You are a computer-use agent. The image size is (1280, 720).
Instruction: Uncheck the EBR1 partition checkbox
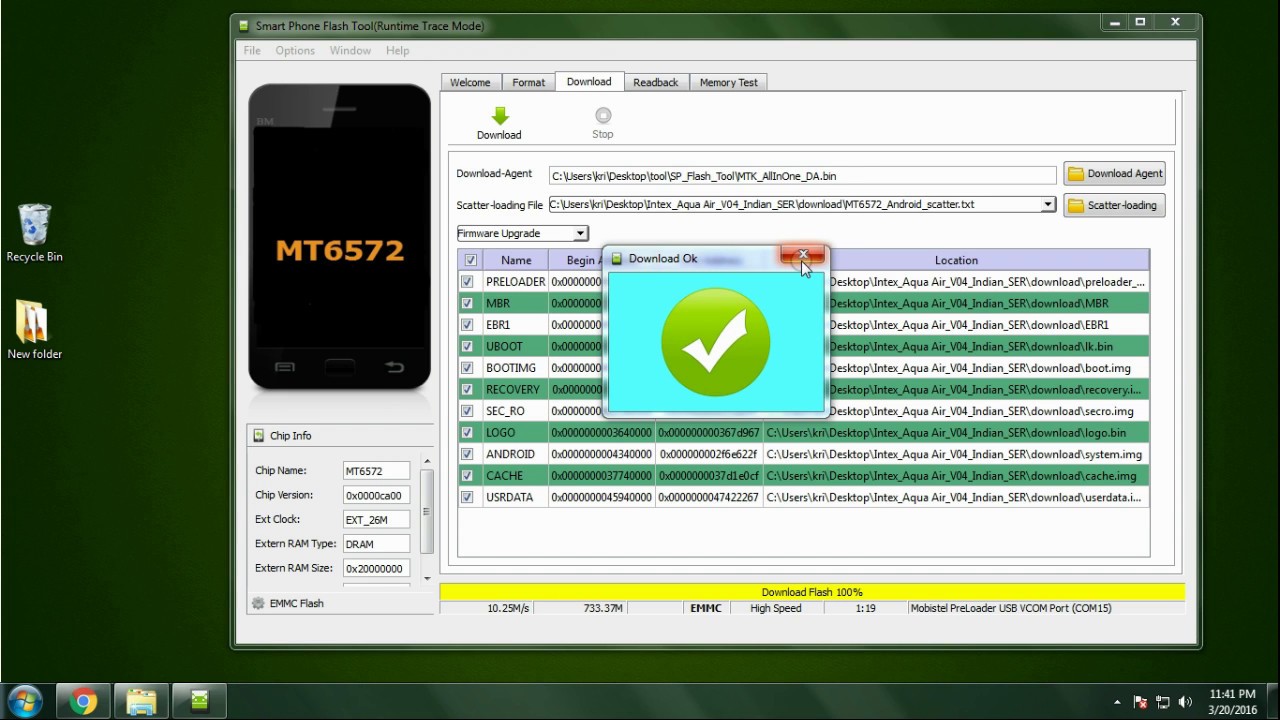point(467,325)
